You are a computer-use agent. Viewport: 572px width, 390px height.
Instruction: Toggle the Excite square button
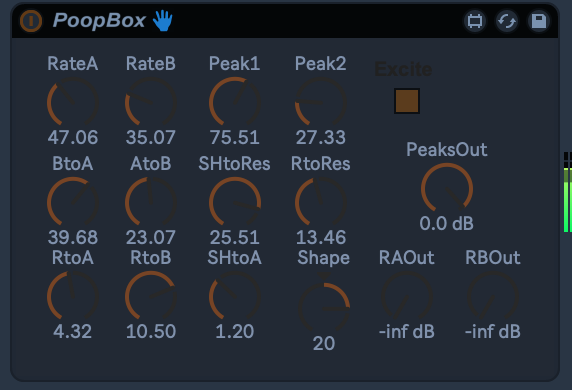tap(407, 101)
